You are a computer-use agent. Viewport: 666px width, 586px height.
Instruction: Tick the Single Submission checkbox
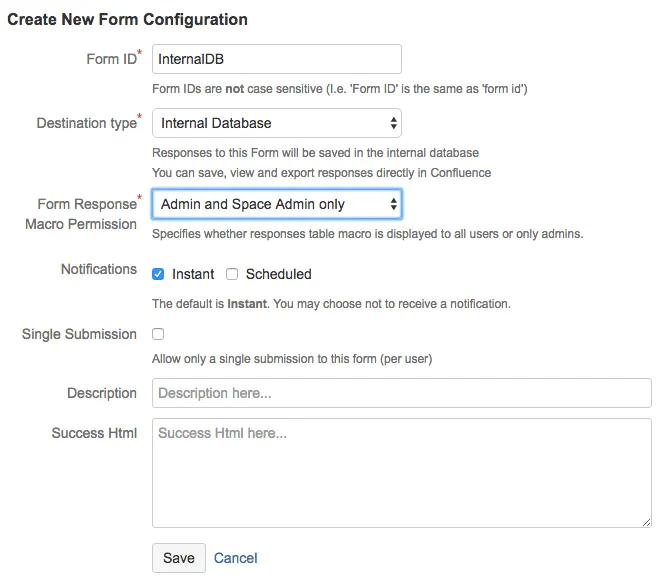click(x=158, y=334)
